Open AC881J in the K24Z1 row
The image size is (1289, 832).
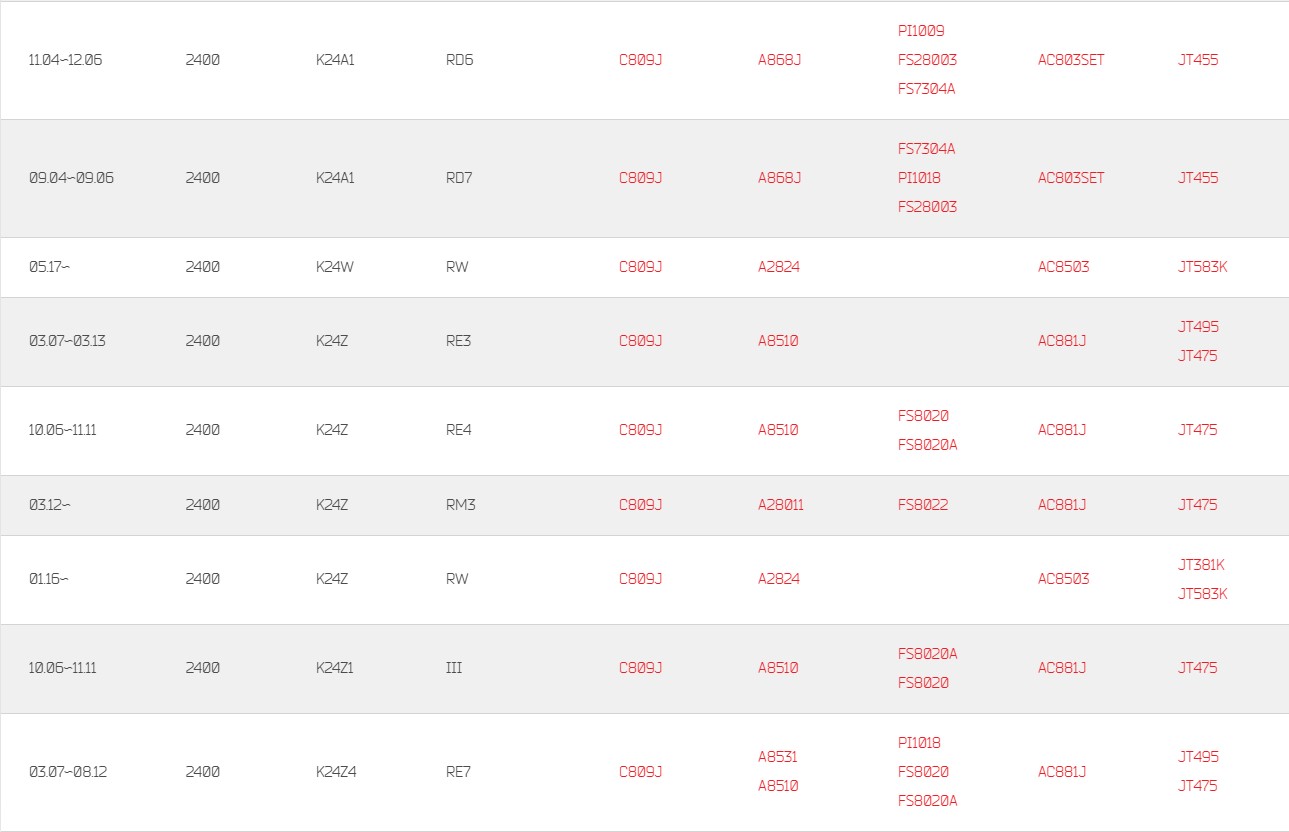tap(1062, 668)
